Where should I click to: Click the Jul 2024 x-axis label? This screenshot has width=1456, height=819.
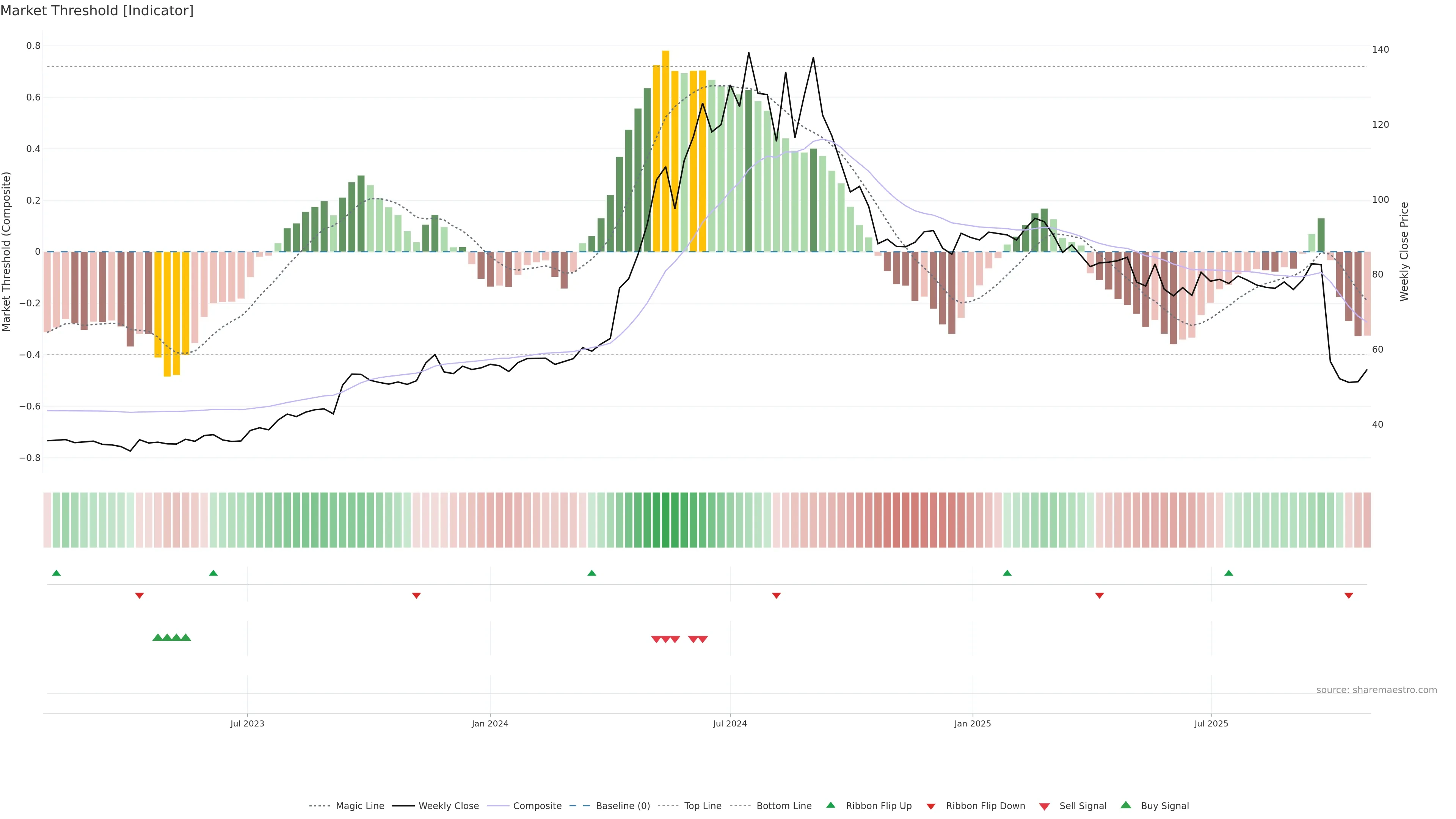coord(730,723)
